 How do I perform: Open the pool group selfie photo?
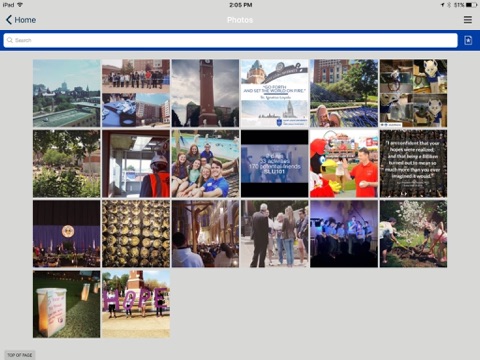205,164
